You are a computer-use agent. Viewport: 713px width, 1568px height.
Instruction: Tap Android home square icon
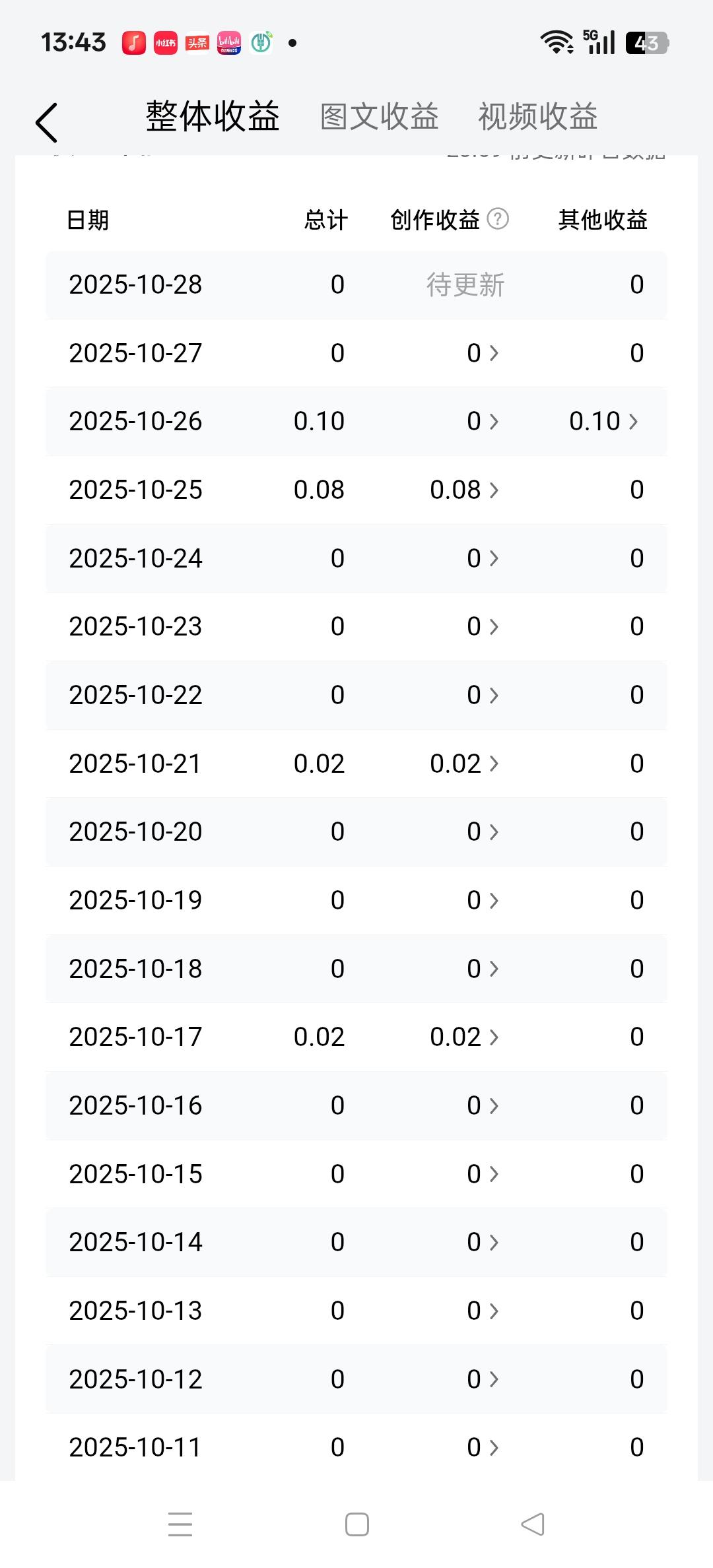(x=356, y=1524)
